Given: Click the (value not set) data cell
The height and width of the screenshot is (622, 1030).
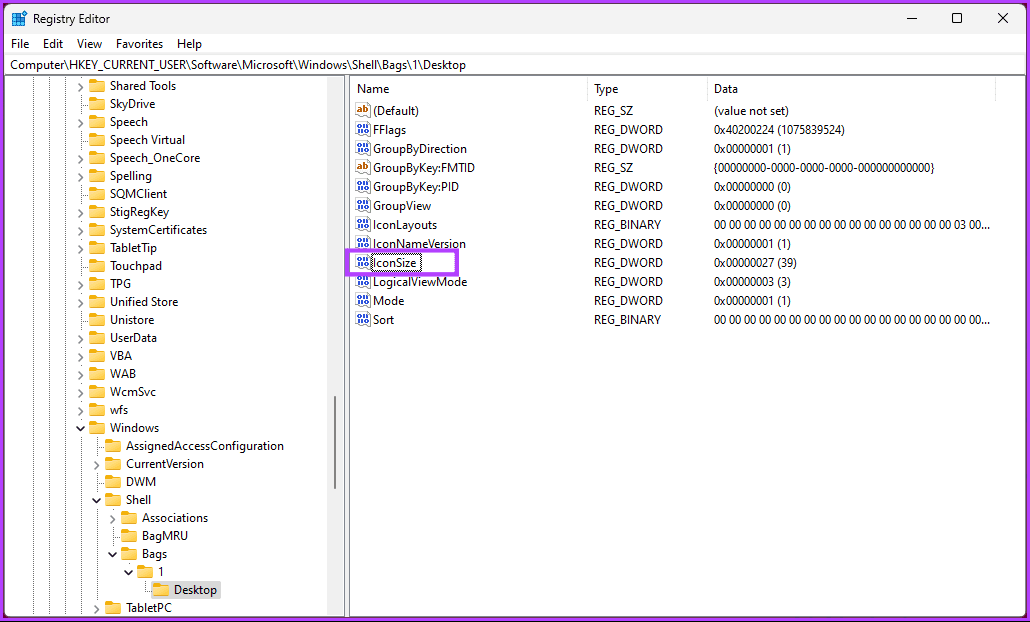Looking at the screenshot, I should (x=751, y=111).
